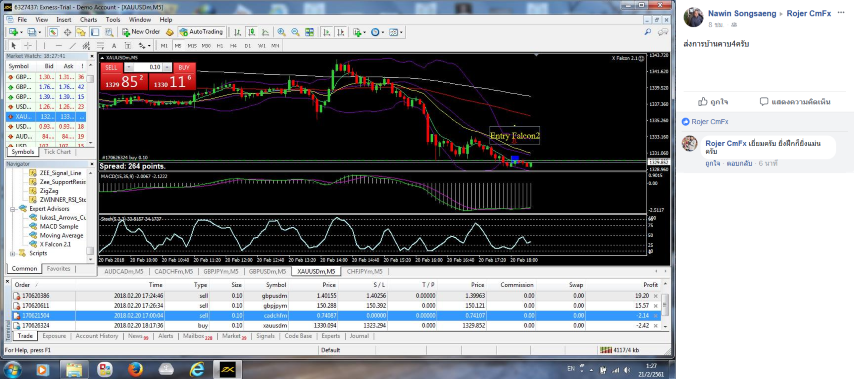This screenshot has height=379, width=854.
Task: Switch chart to line chart icon
Action: pyautogui.click(x=265, y=32)
